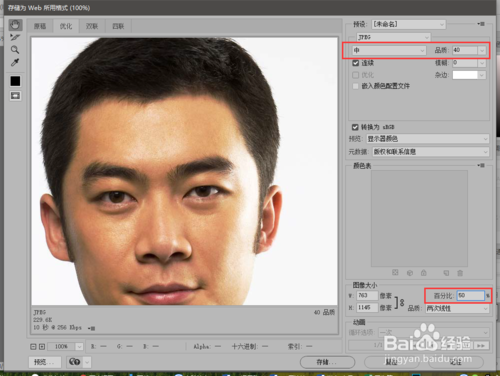Select the Slice Select tool

pos(15,37)
